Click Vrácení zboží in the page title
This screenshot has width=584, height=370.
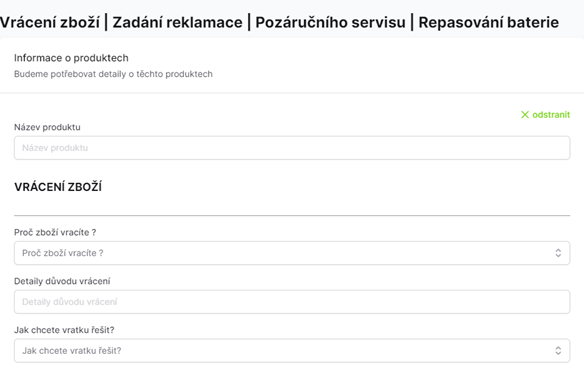coord(50,22)
